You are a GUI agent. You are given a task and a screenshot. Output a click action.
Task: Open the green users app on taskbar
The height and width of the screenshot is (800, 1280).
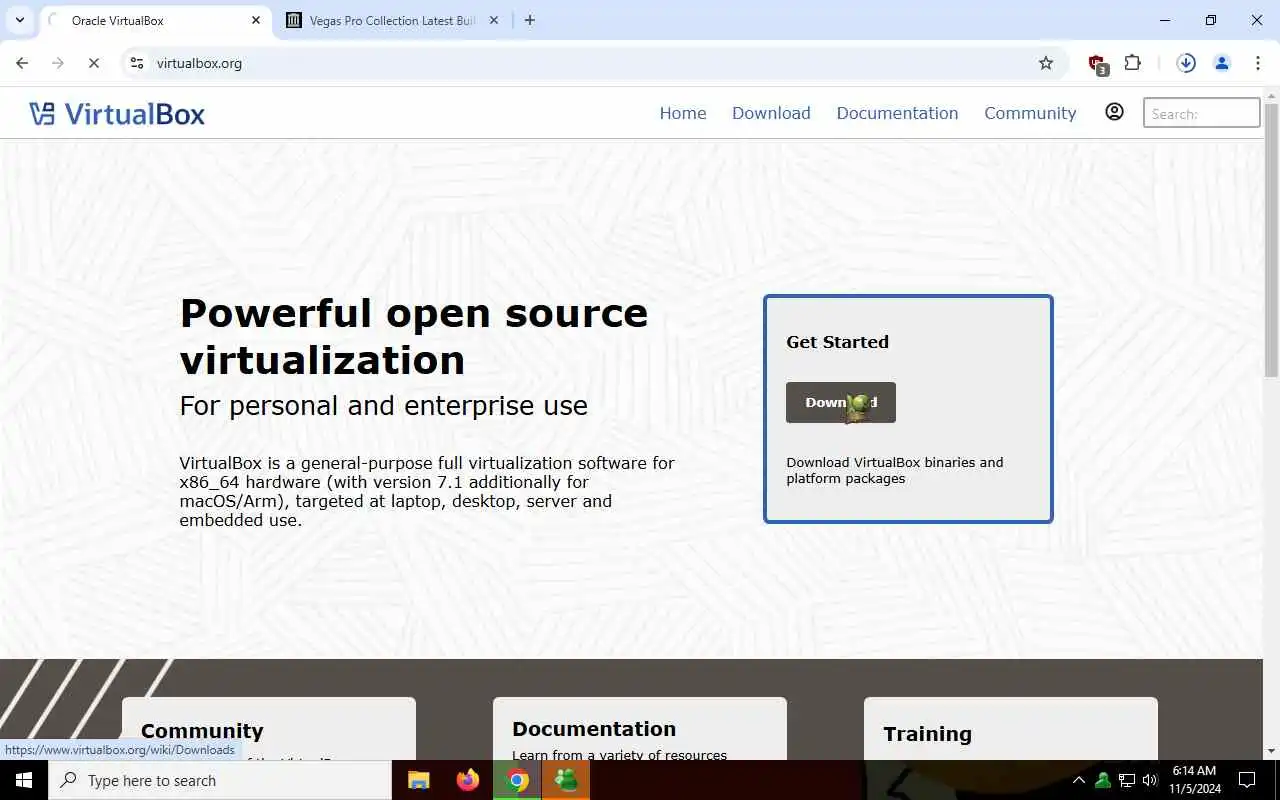[566, 780]
